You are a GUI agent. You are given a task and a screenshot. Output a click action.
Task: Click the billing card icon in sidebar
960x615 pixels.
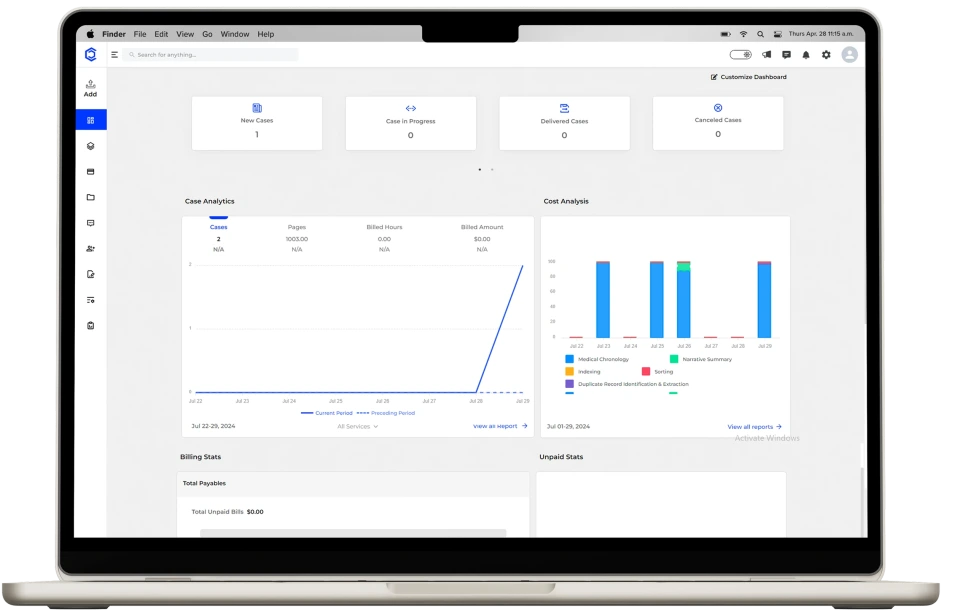pos(90,170)
